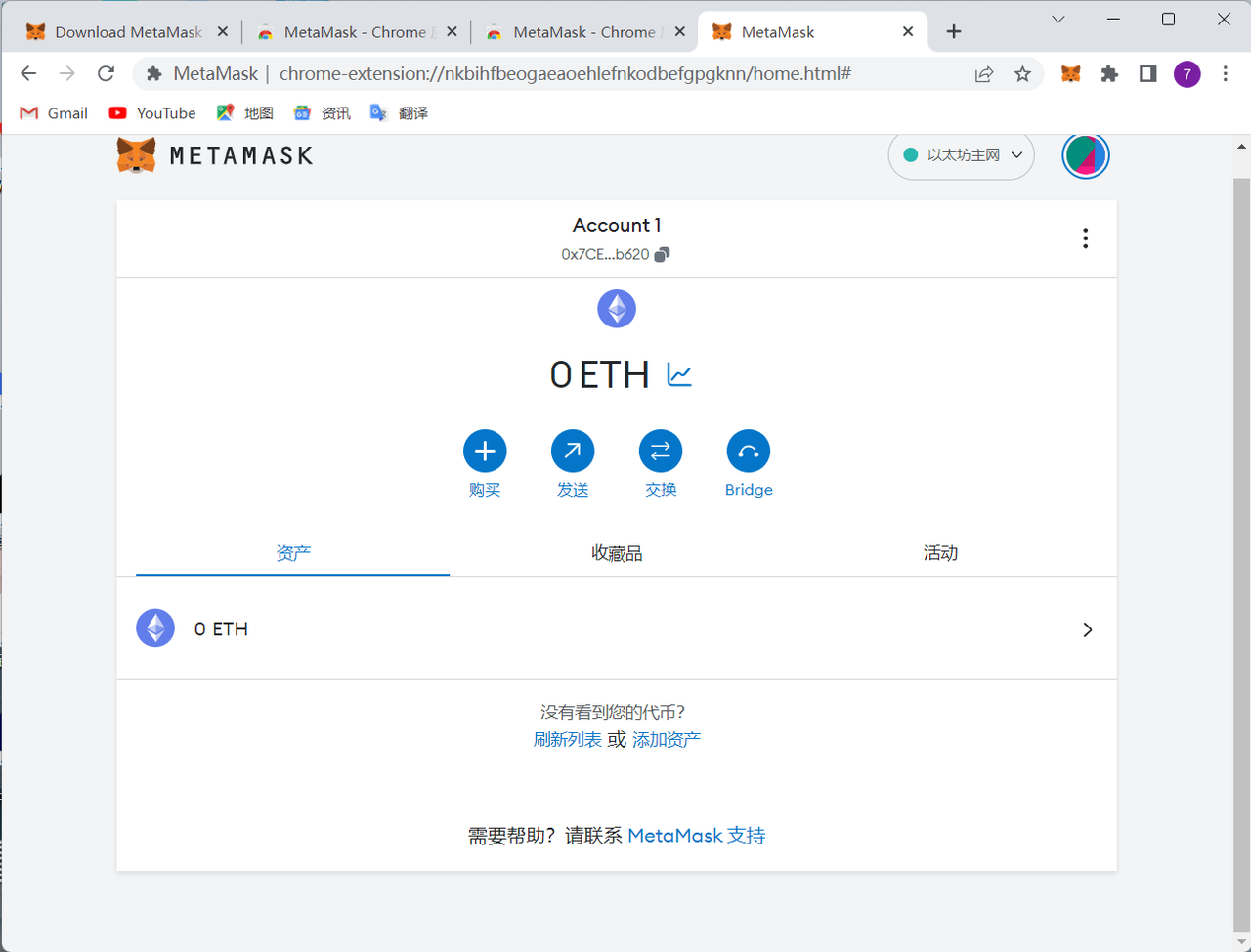The height and width of the screenshot is (952, 1251).
Task: Expand the 0 ETH asset row chevron
Action: click(1088, 629)
